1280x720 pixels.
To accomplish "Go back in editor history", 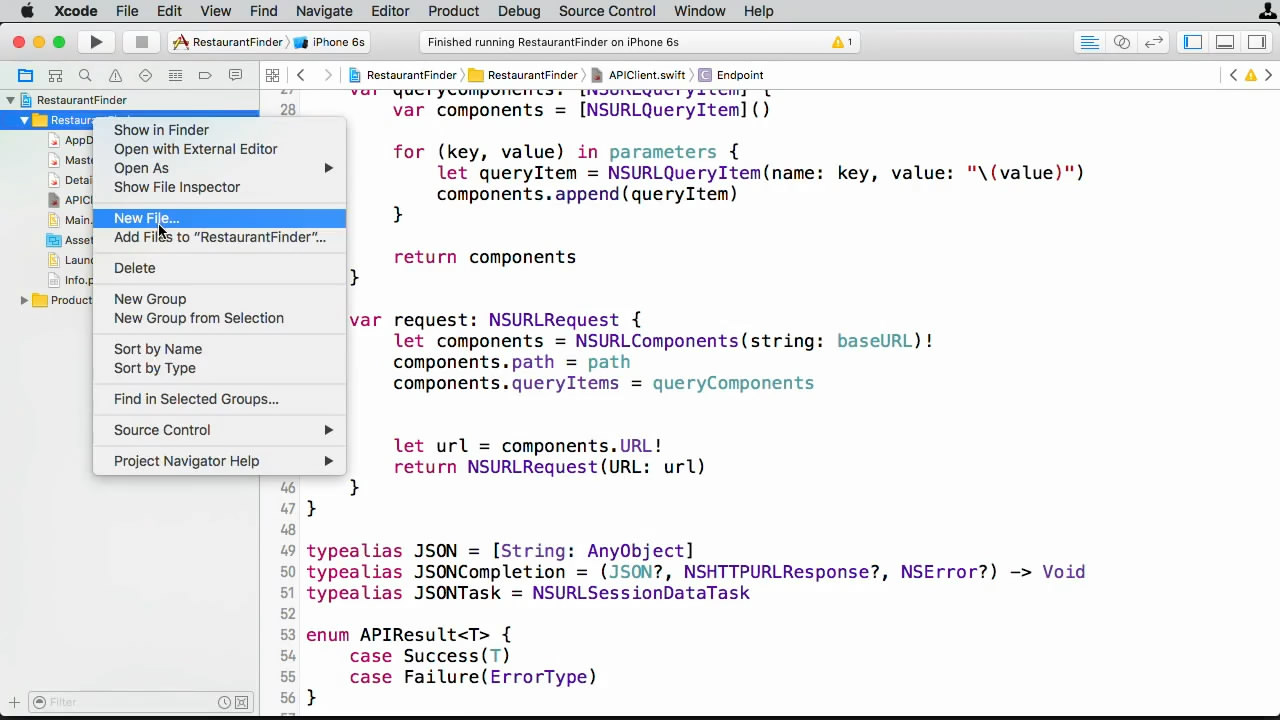I will (300, 75).
